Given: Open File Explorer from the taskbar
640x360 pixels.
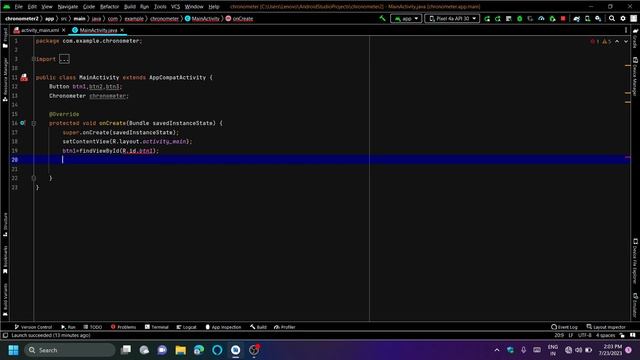Looking at the screenshot, I should point(180,350).
